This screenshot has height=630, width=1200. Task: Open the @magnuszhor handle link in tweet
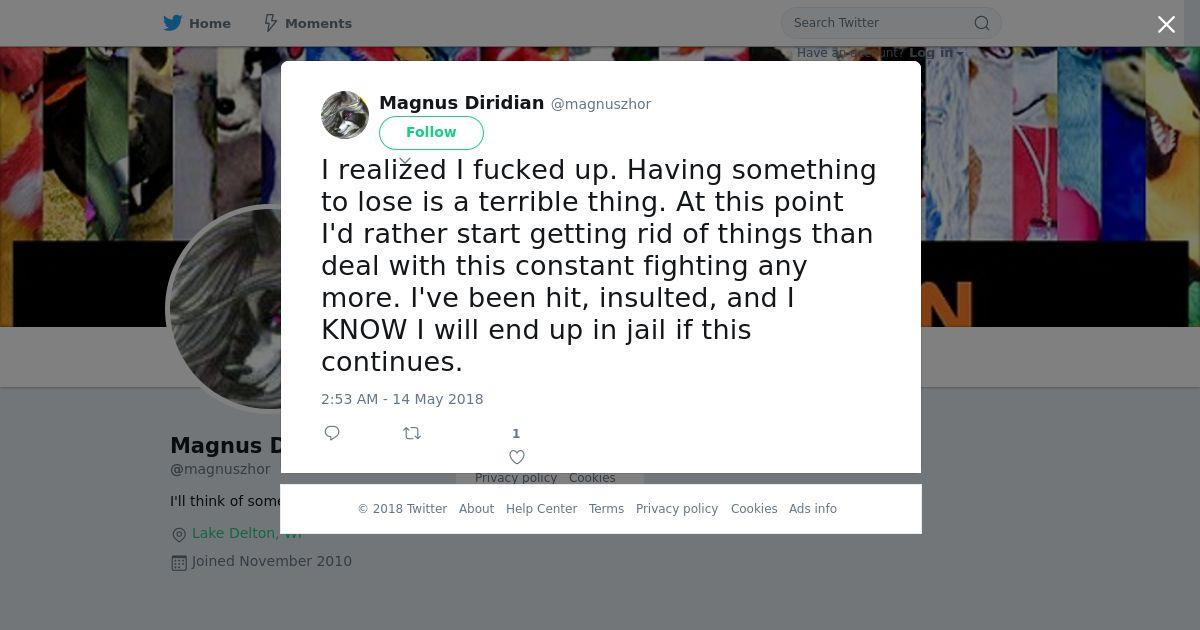point(601,104)
